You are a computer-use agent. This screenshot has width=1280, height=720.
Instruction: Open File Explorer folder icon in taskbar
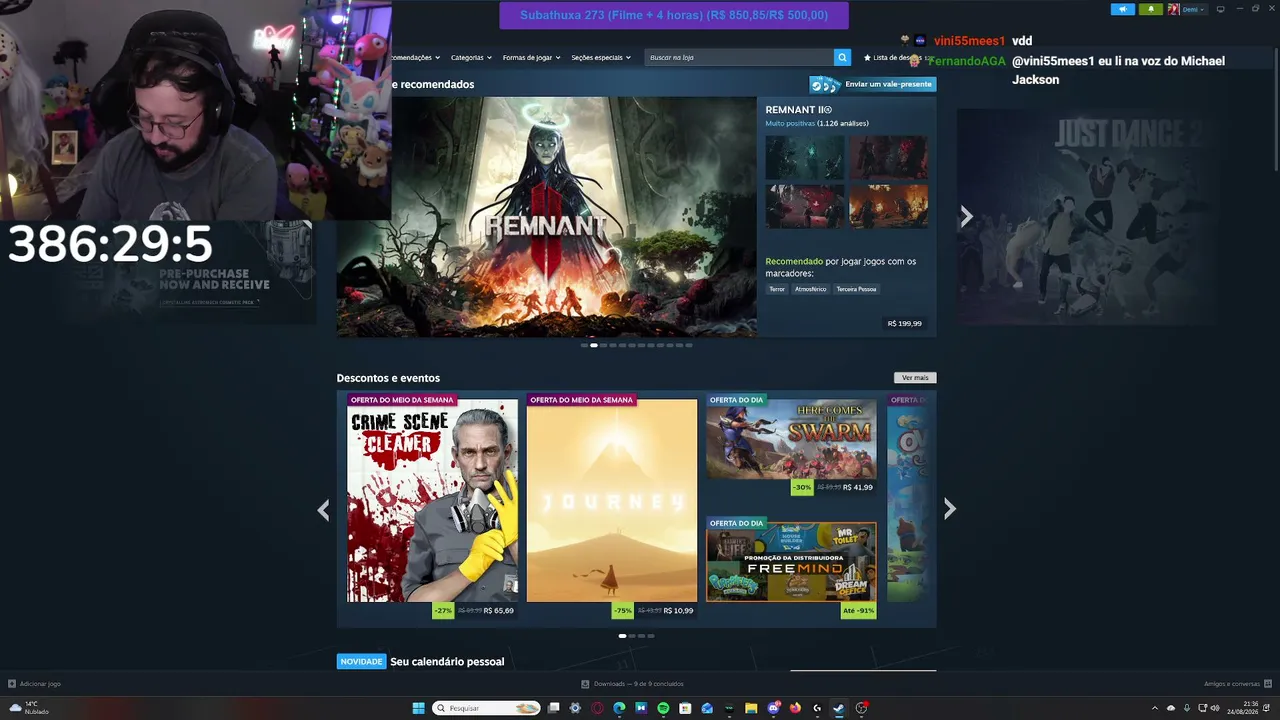pos(751,708)
